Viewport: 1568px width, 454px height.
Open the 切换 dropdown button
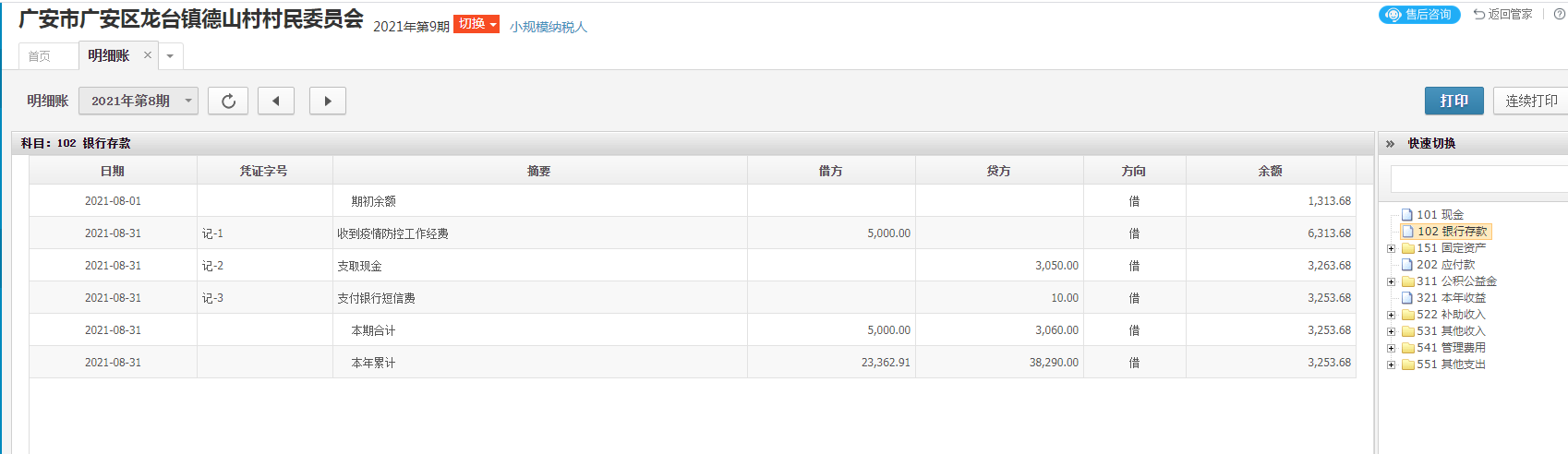tap(476, 24)
